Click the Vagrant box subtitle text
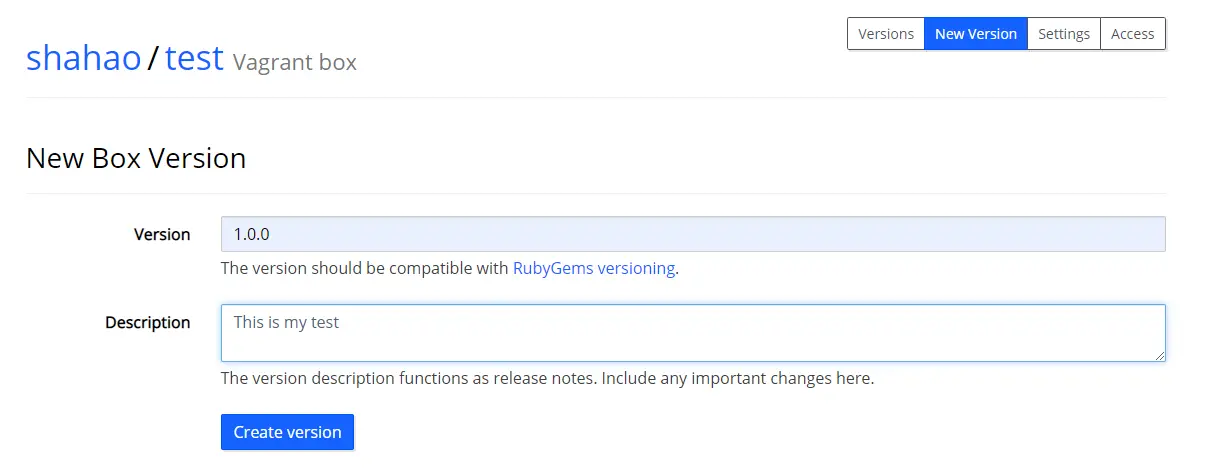The height and width of the screenshot is (469, 1224). coord(295,62)
